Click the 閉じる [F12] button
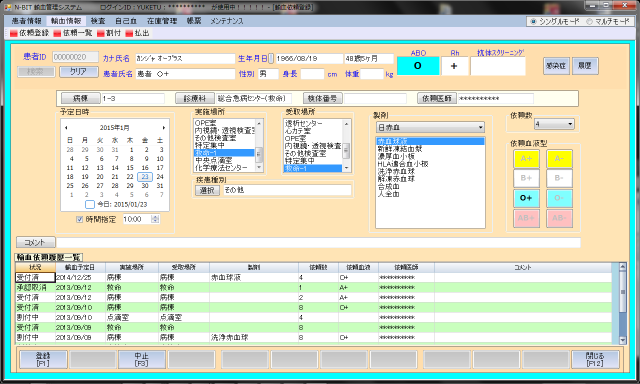The height and width of the screenshot is (384, 640). coord(595,360)
